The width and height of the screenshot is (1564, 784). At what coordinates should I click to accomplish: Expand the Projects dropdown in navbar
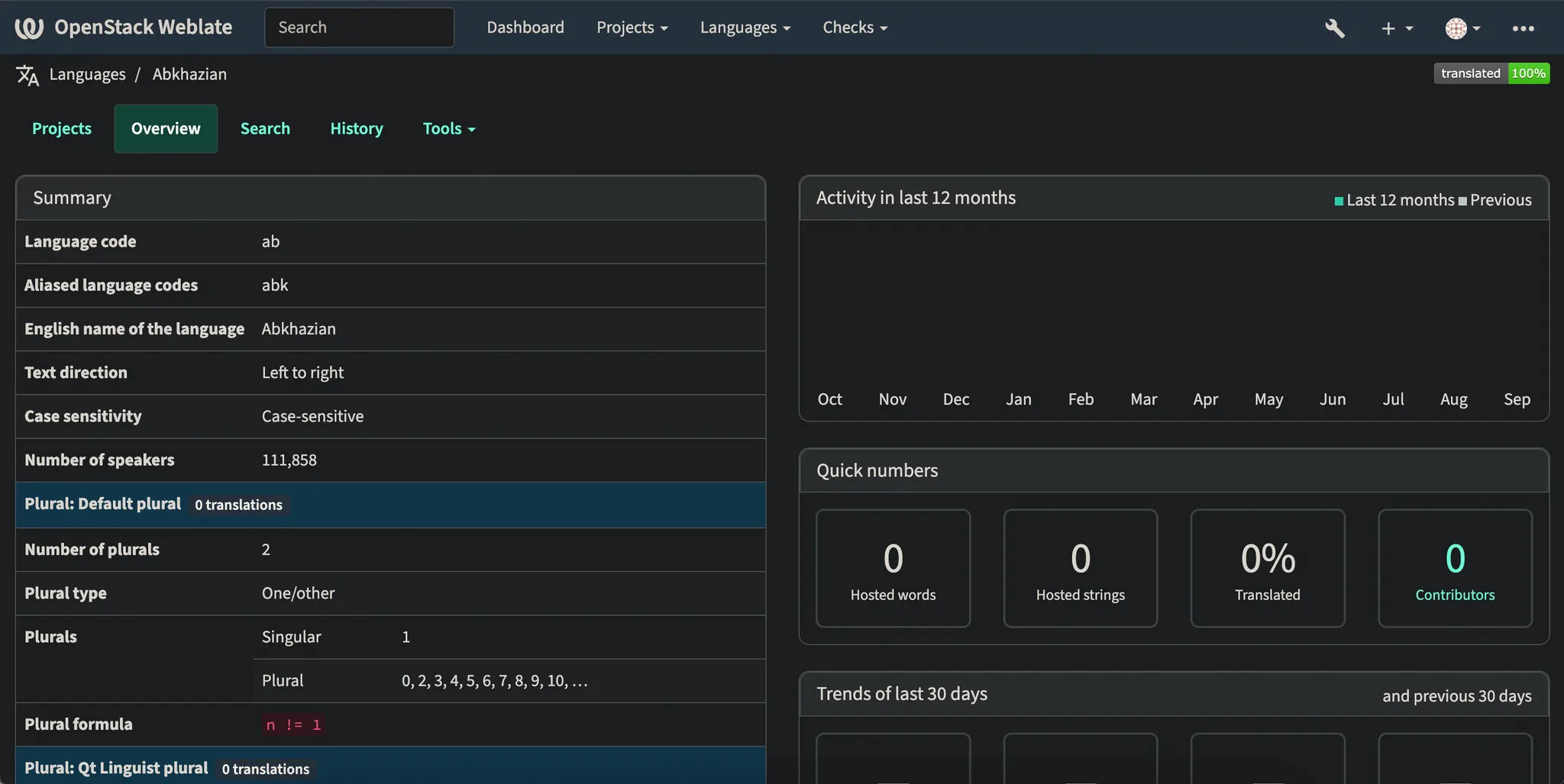[x=632, y=27]
